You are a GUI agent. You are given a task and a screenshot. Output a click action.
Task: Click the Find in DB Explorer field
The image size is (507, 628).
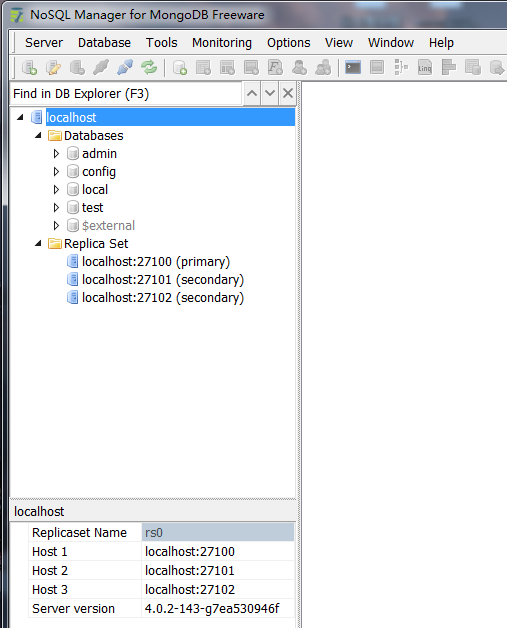[x=126, y=94]
